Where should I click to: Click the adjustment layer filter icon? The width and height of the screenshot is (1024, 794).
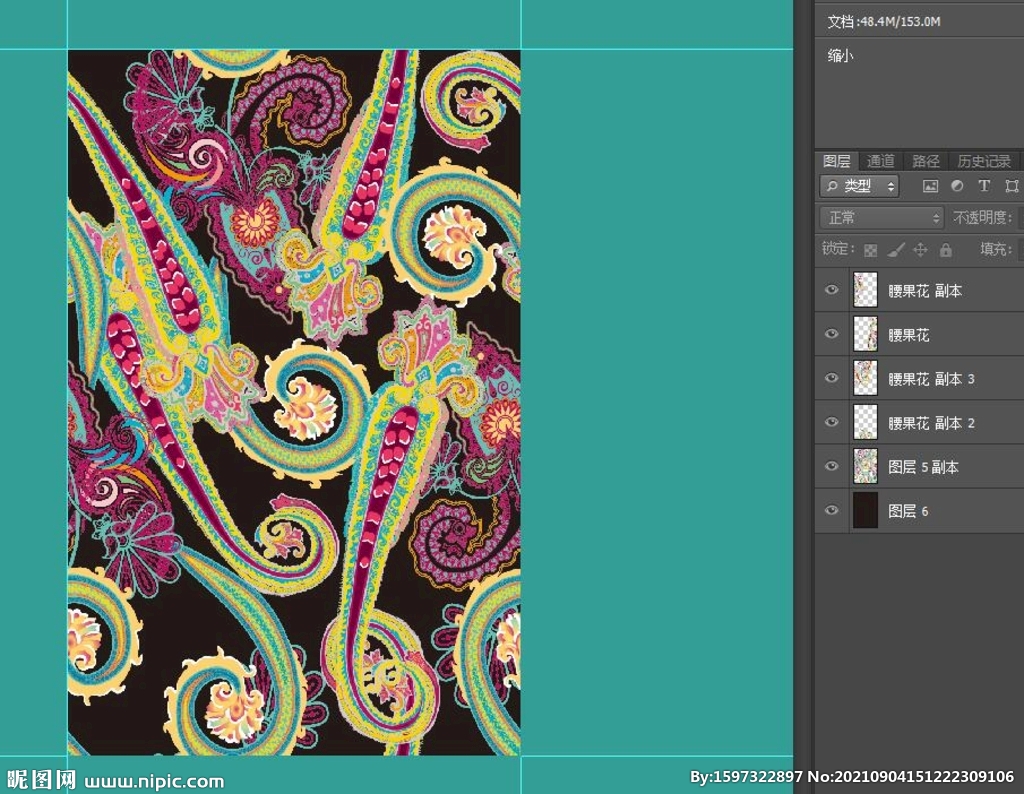(x=957, y=186)
